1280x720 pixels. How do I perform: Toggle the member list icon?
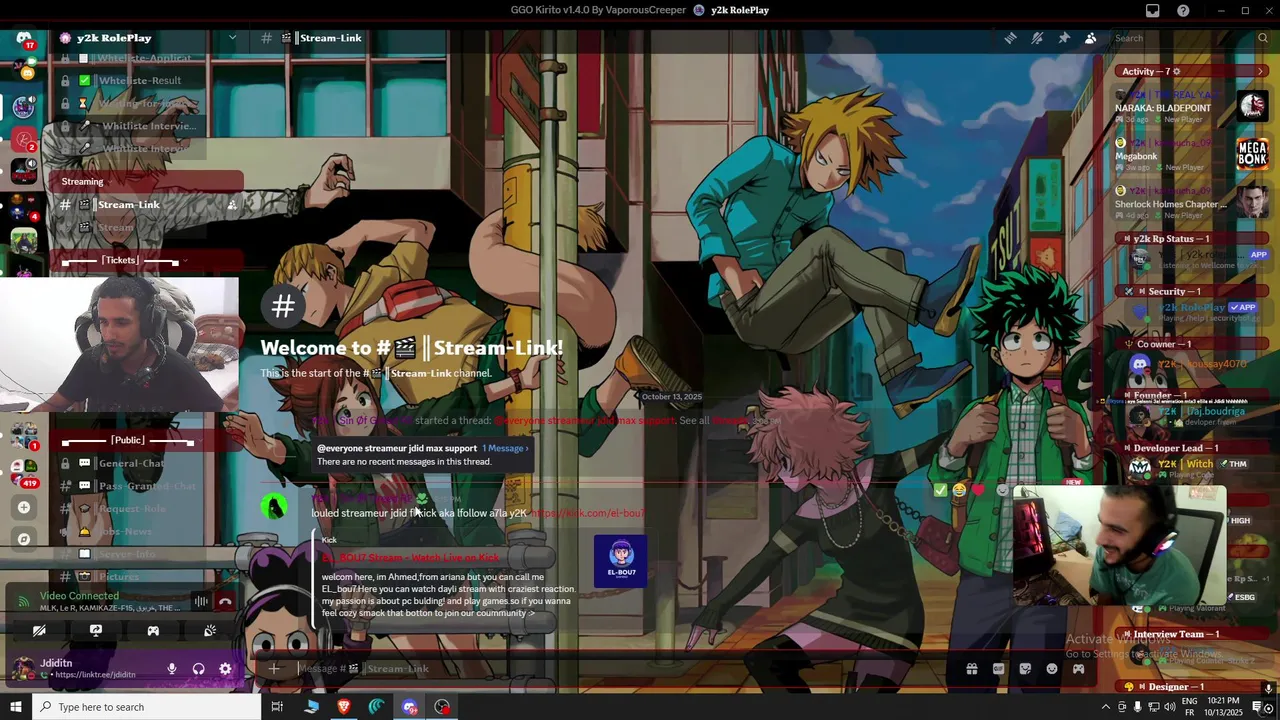tap(1091, 38)
